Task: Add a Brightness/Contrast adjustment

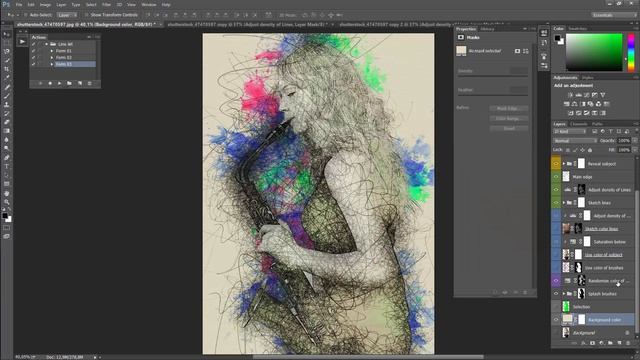Action: tap(570, 95)
